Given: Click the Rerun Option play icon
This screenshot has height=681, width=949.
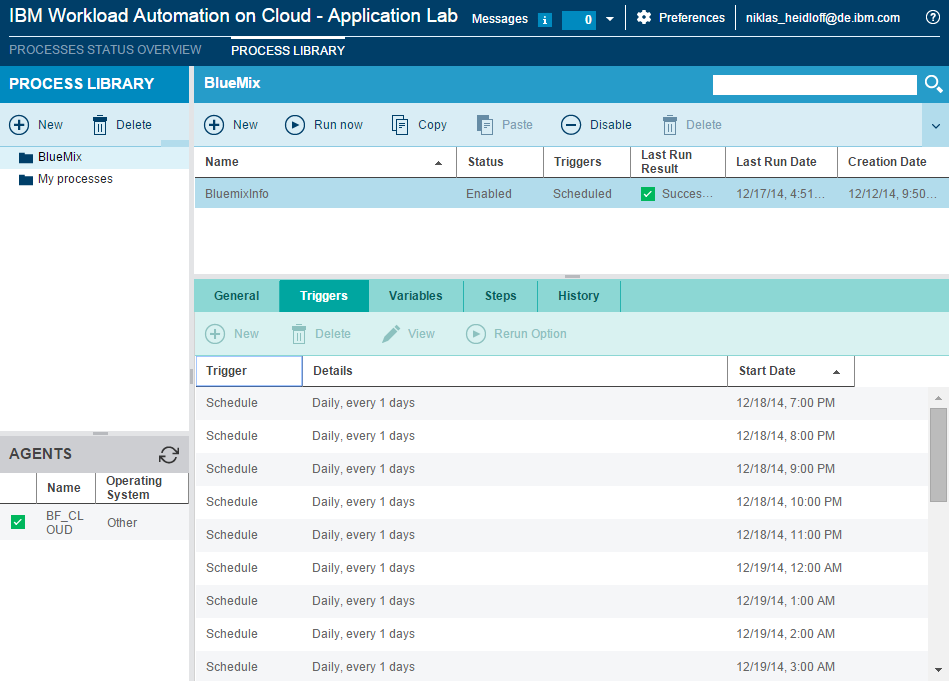Looking at the screenshot, I should coord(476,334).
